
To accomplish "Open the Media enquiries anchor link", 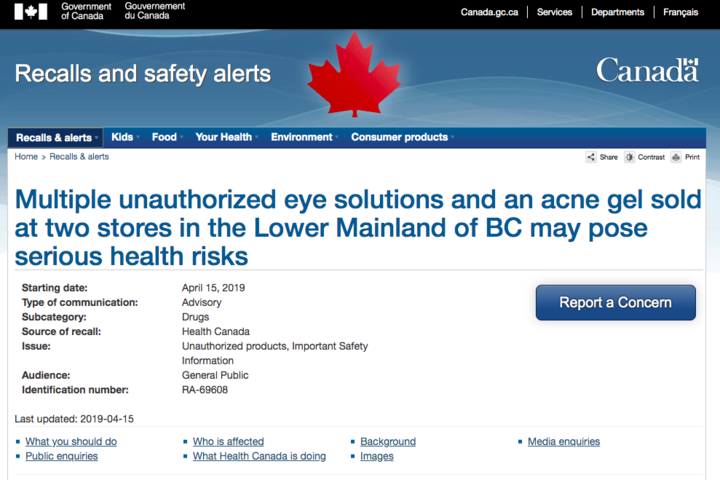I will point(563,441).
